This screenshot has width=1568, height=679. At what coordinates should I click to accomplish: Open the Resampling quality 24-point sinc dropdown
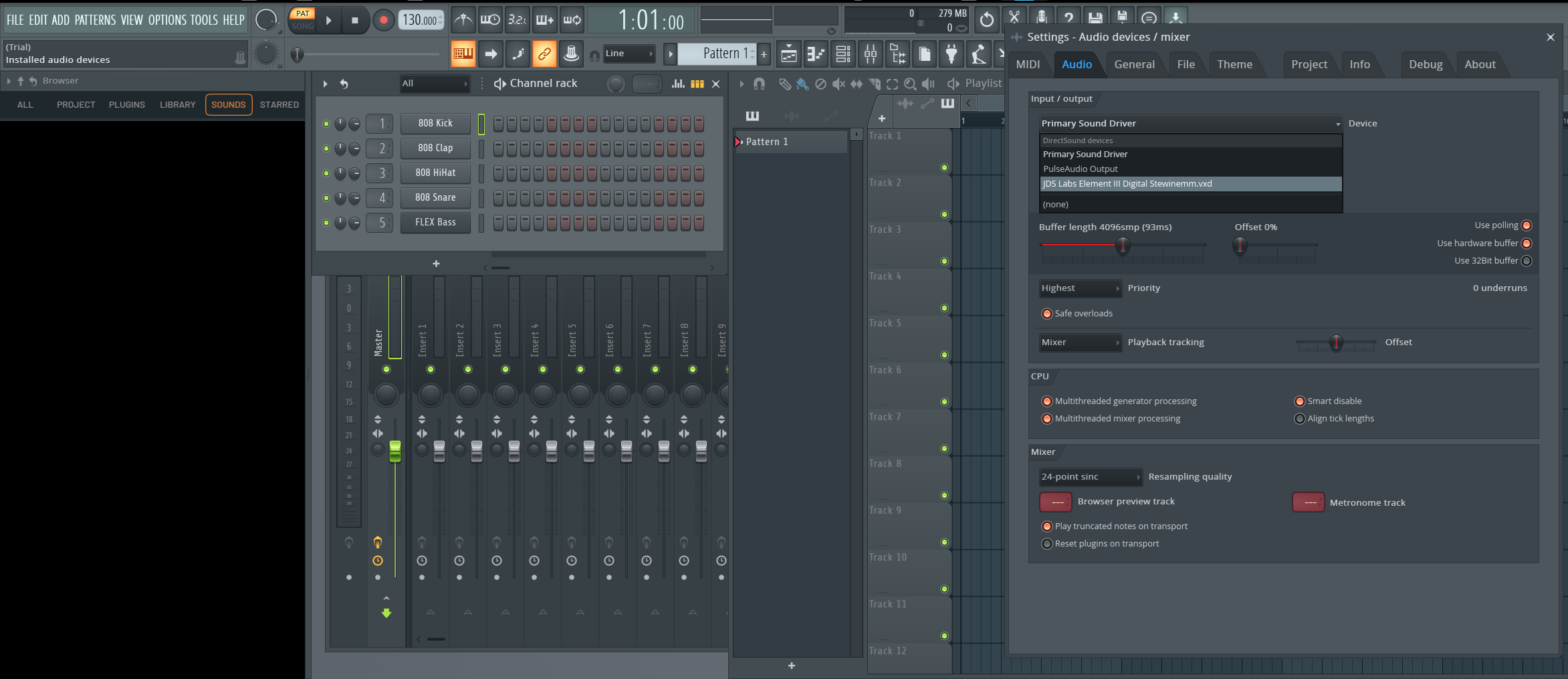point(1090,477)
